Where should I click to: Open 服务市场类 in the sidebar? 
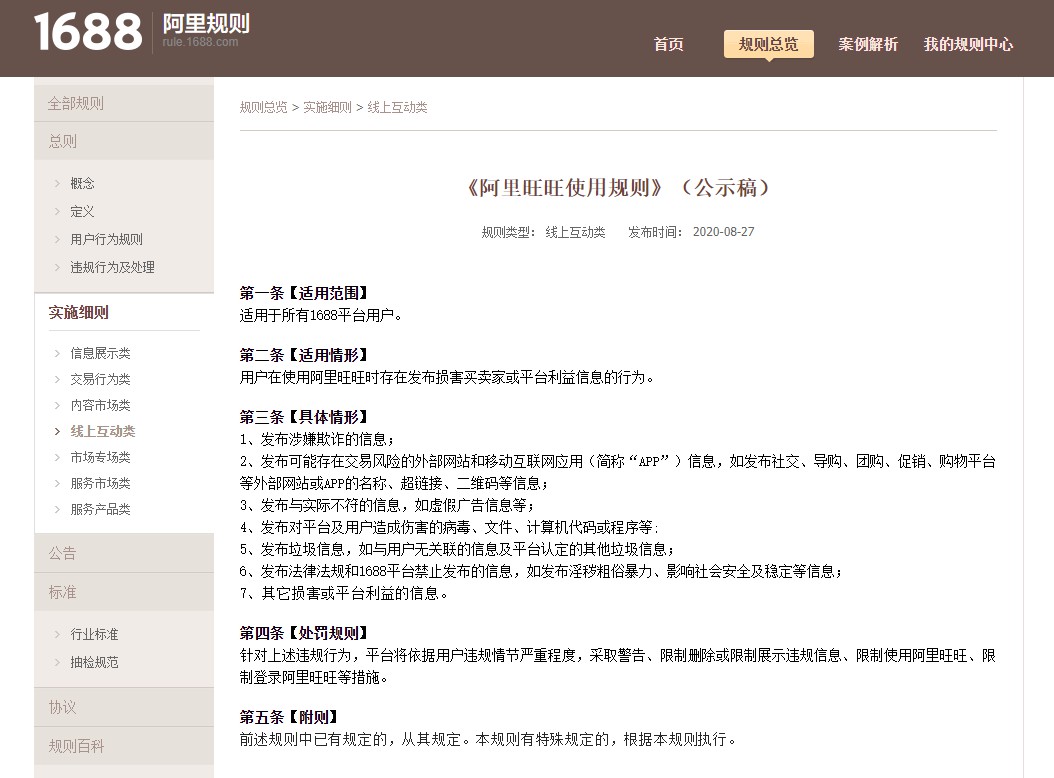(100, 483)
